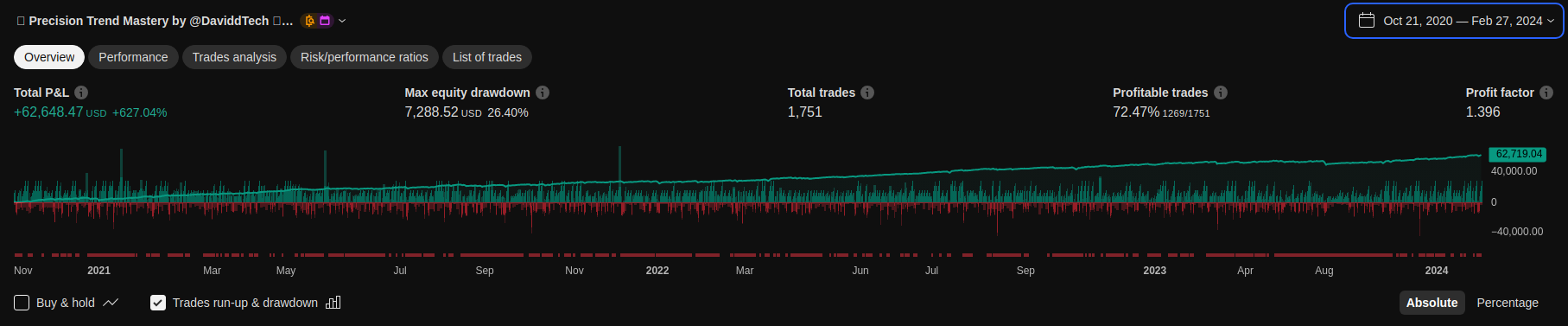Enable the Buy & hold checkbox
Screen dimensions: 1568x326
coord(22,303)
